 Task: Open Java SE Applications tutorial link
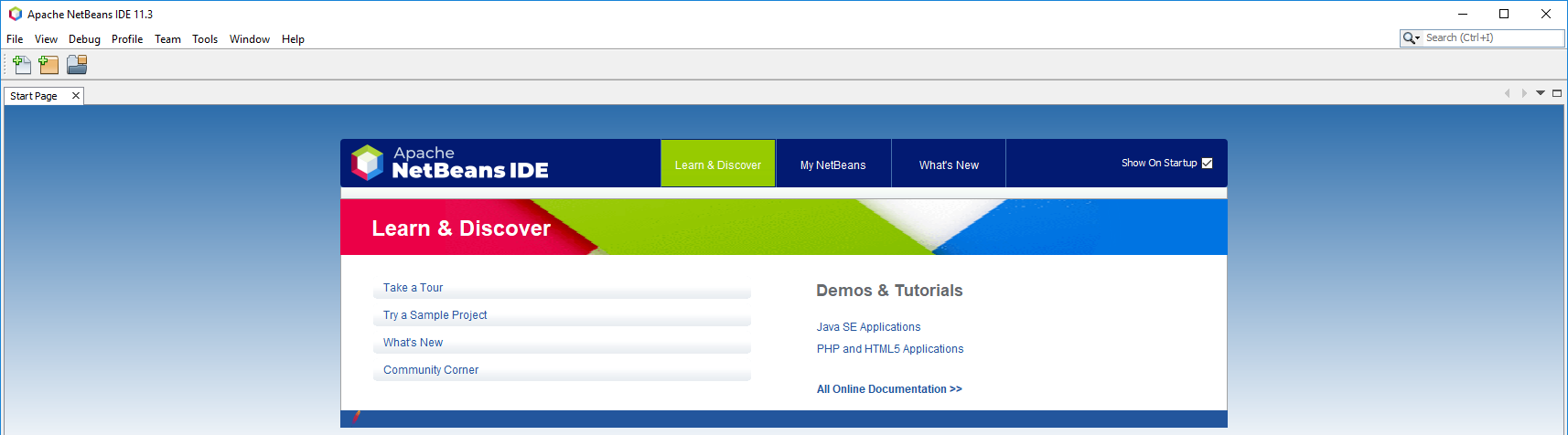pos(868,327)
